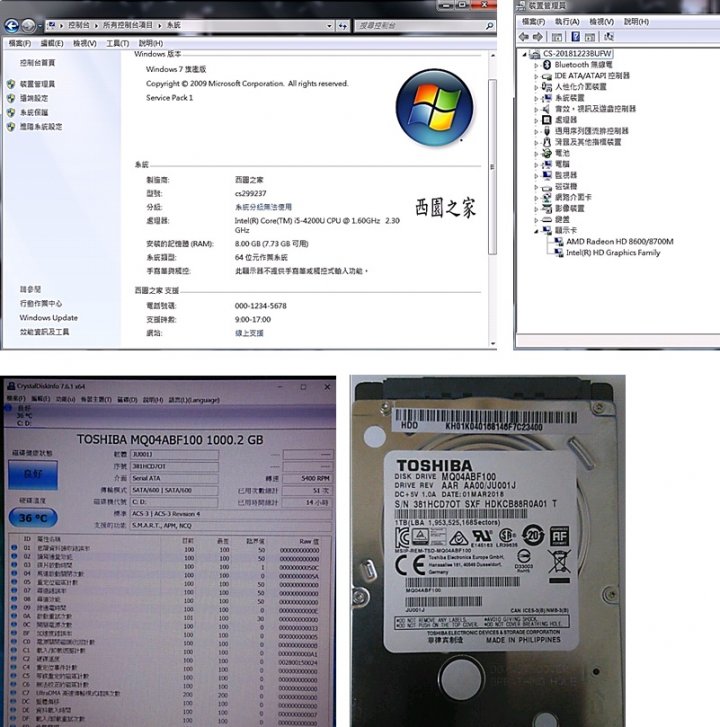Click the IDE ATA/ATAPI 控制器 device icon
720x727 pixels.
pyautogui.click(x=547, y=76)
